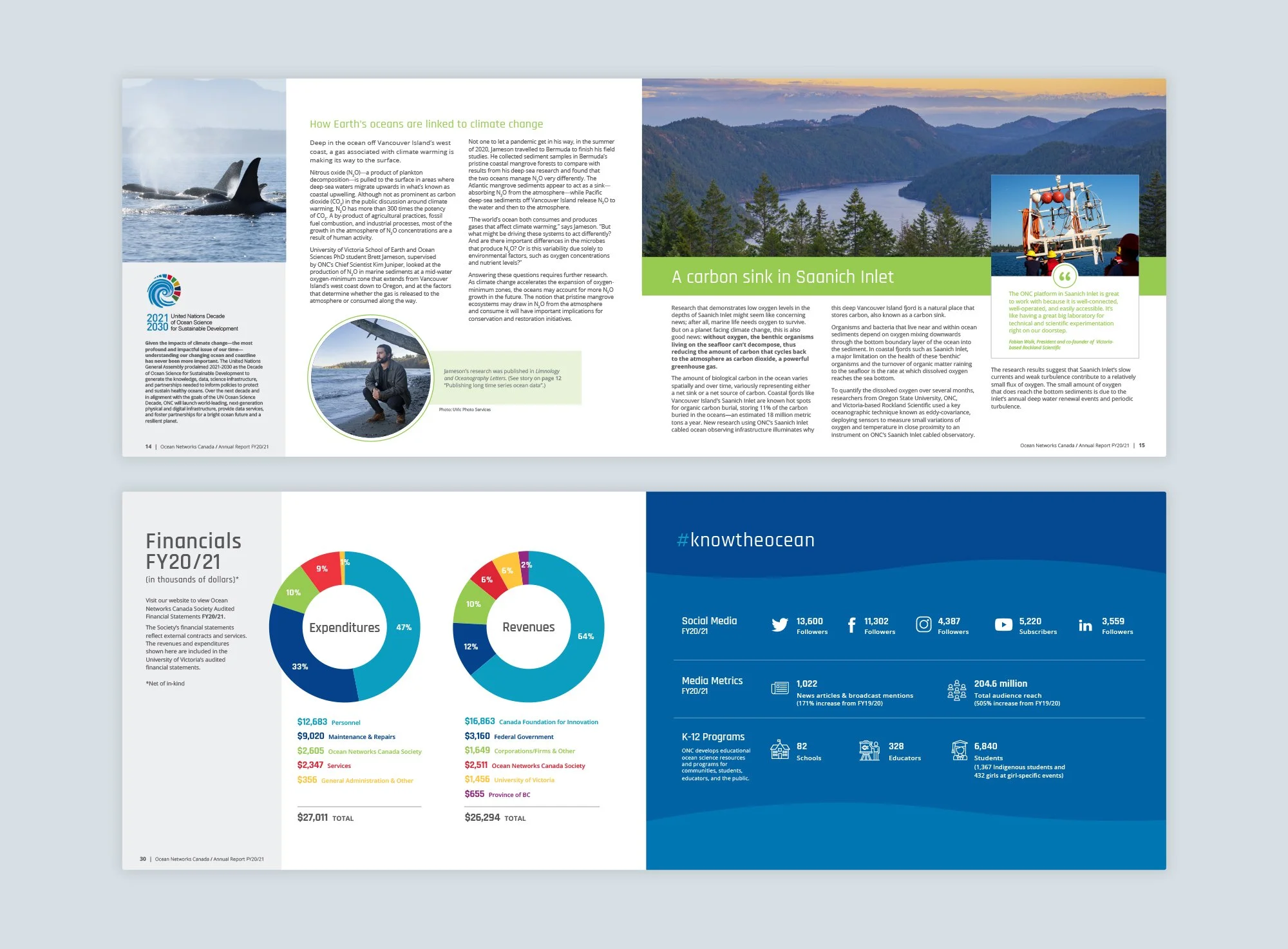Select the "Media Metrics" section label
Screen dimensions: 1288x949
pos(712,681)
